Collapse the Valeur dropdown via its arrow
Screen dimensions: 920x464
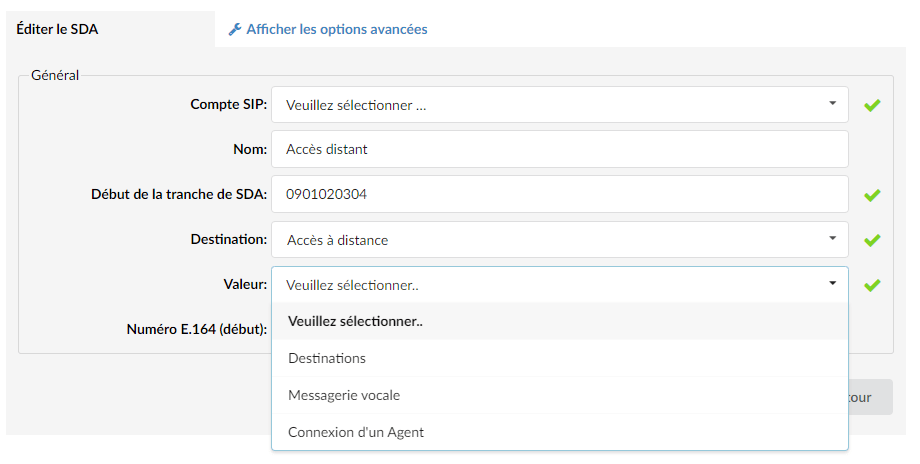(x=832, y=283)
